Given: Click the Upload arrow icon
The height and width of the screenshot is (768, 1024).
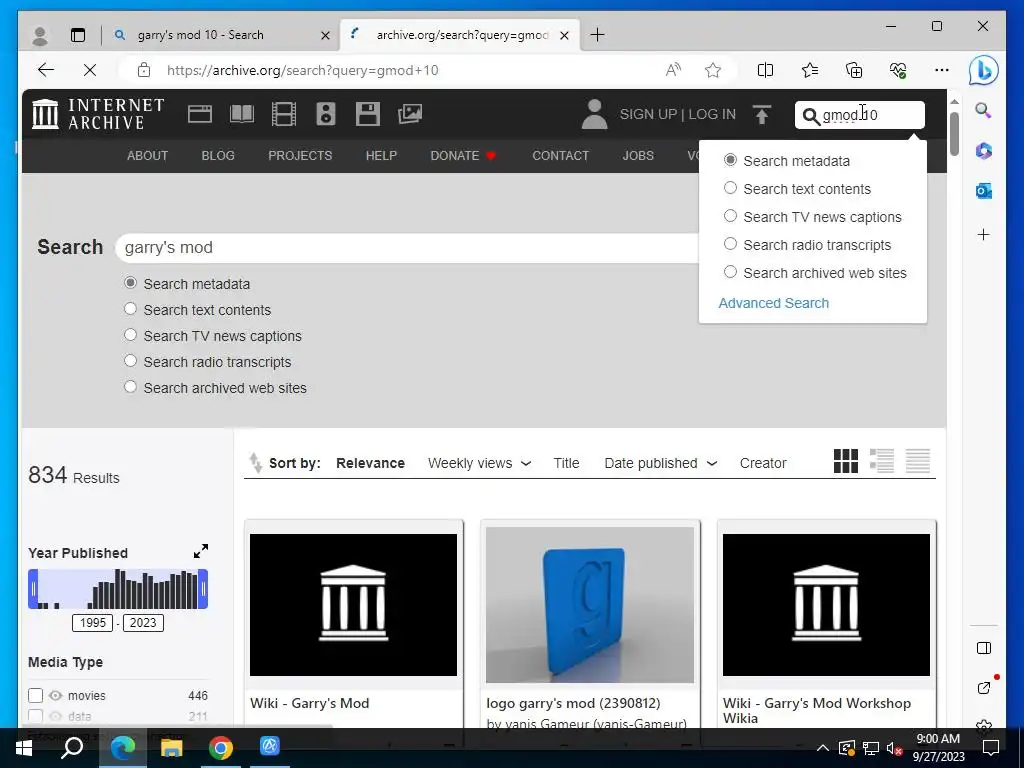Looking at the screenshot, I should (x=761, y=114).
